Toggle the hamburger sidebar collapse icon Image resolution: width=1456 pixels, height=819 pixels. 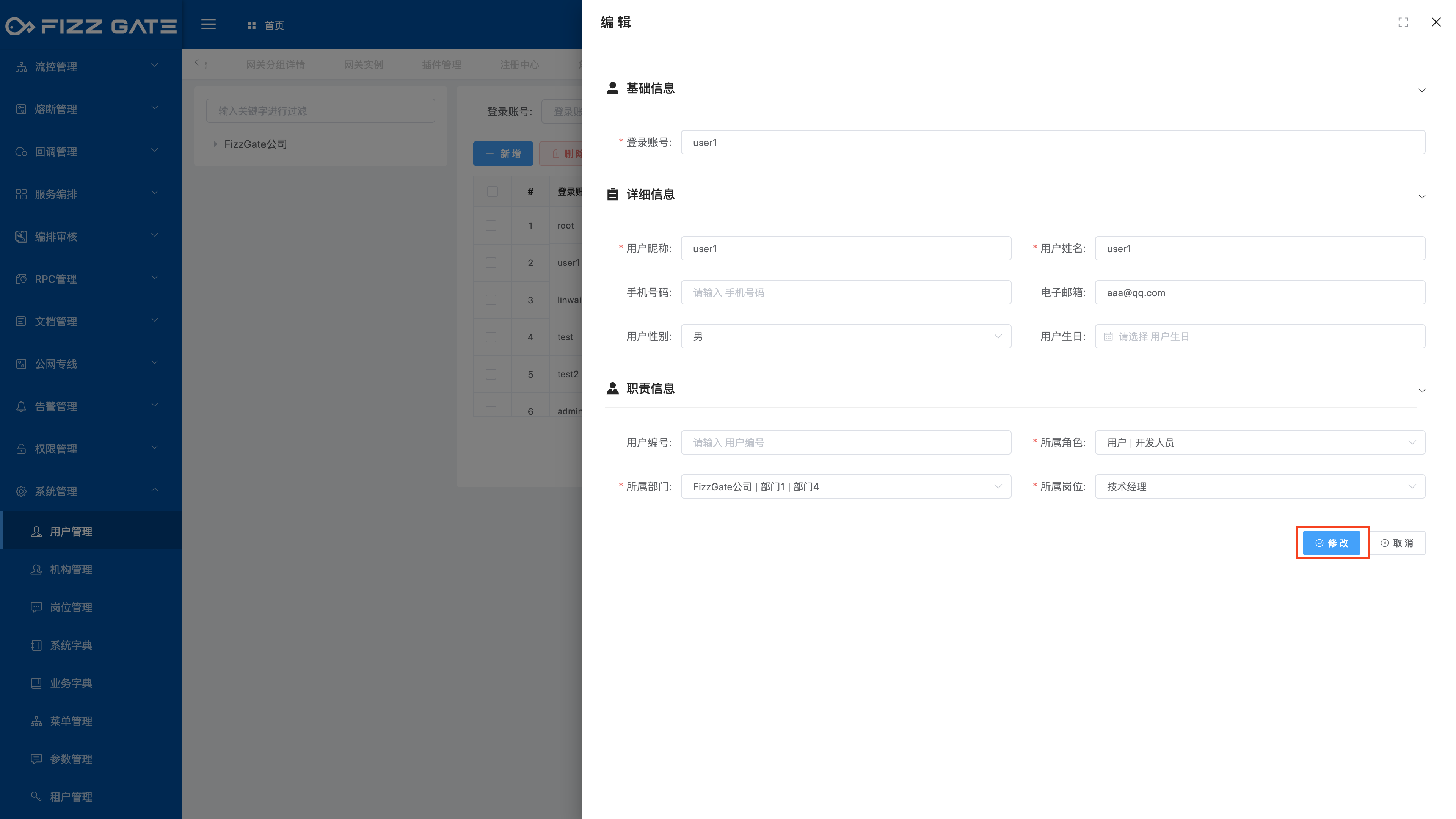[x=209, y=24]
